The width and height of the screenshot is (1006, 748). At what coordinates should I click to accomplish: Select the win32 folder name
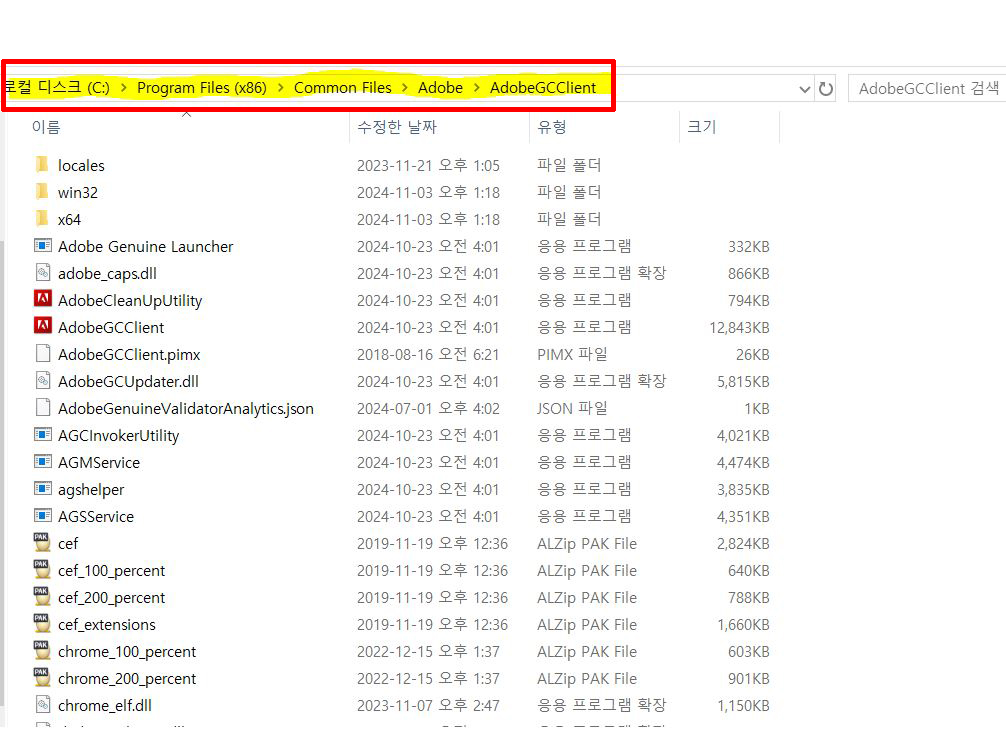pyautogui.click(x=78, y=192)
